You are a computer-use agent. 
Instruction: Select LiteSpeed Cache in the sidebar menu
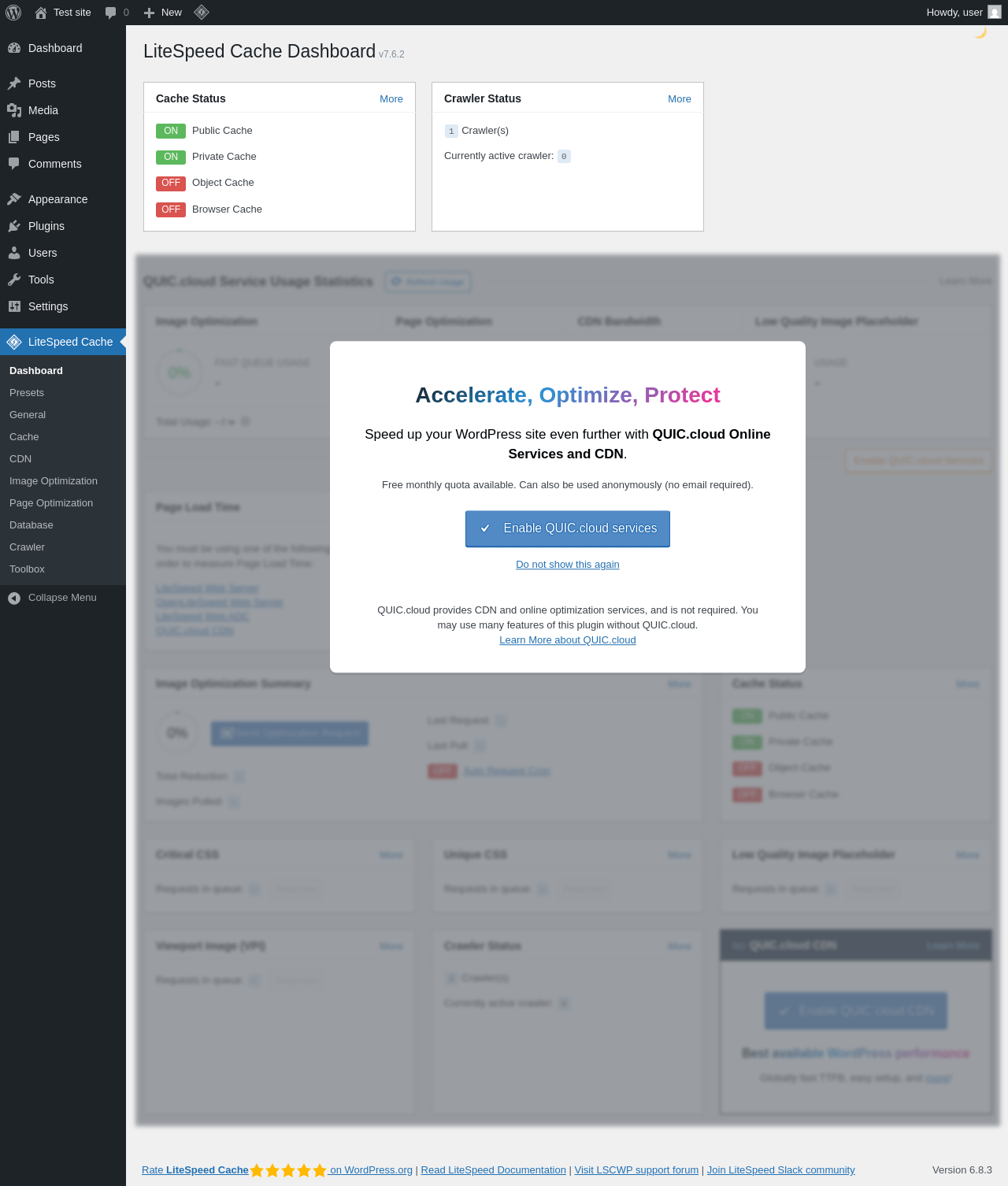pyautogui.click(x=63, y=342)
